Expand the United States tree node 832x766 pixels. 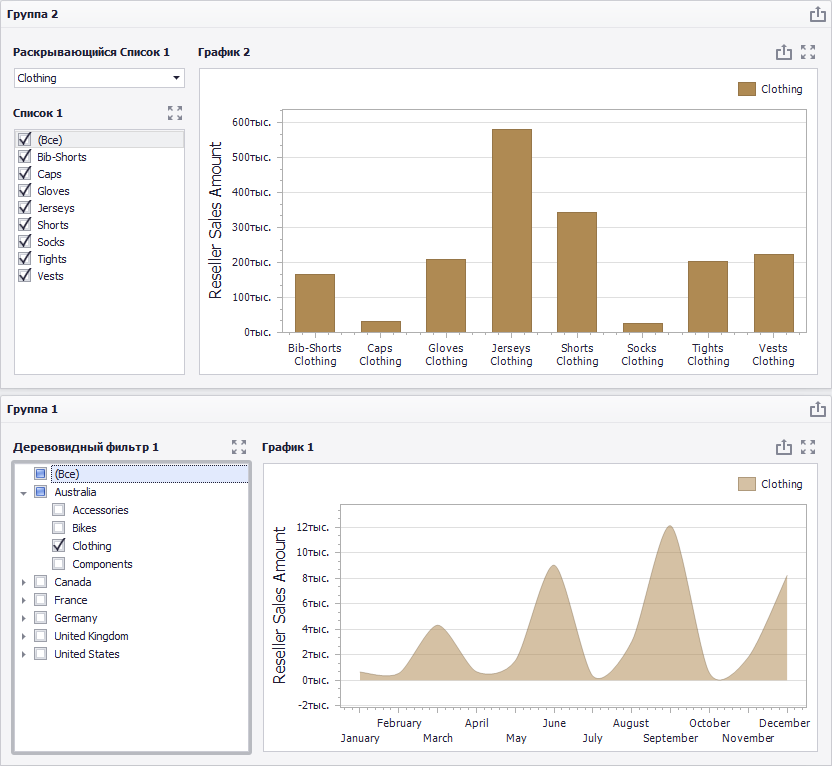coord(23,655)
